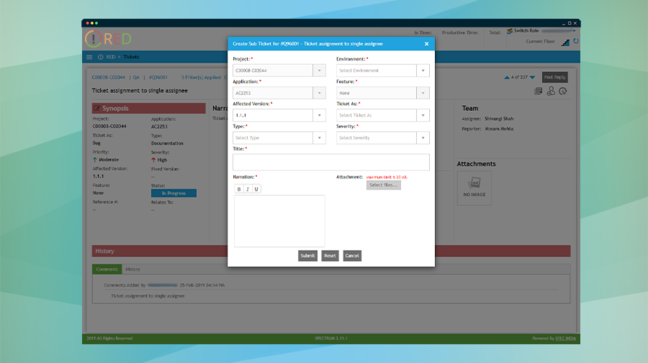Viewport: 648px width, 363px height.
Task: Click the assignee user icon
Action: pos(550,91)
